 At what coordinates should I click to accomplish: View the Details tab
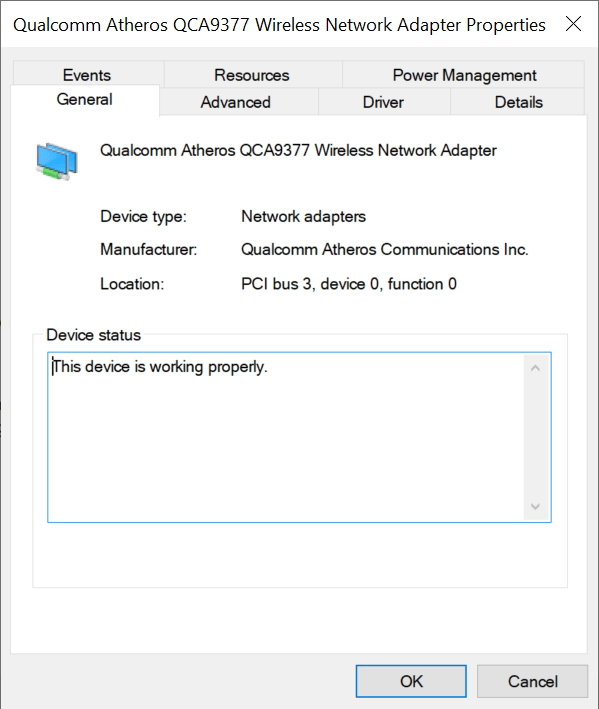[x=519, y=102]
